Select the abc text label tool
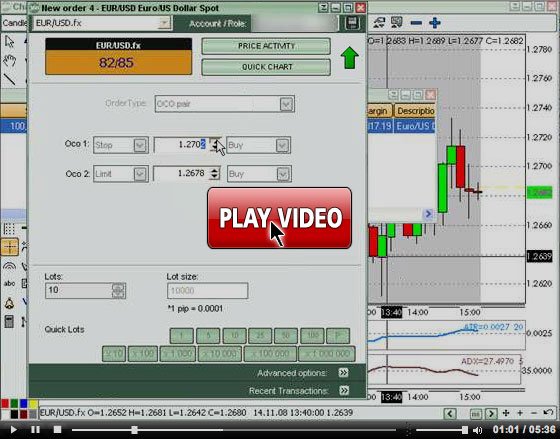Screen dimensions: 560x439 pyautogui.click(x=9, y=283)
